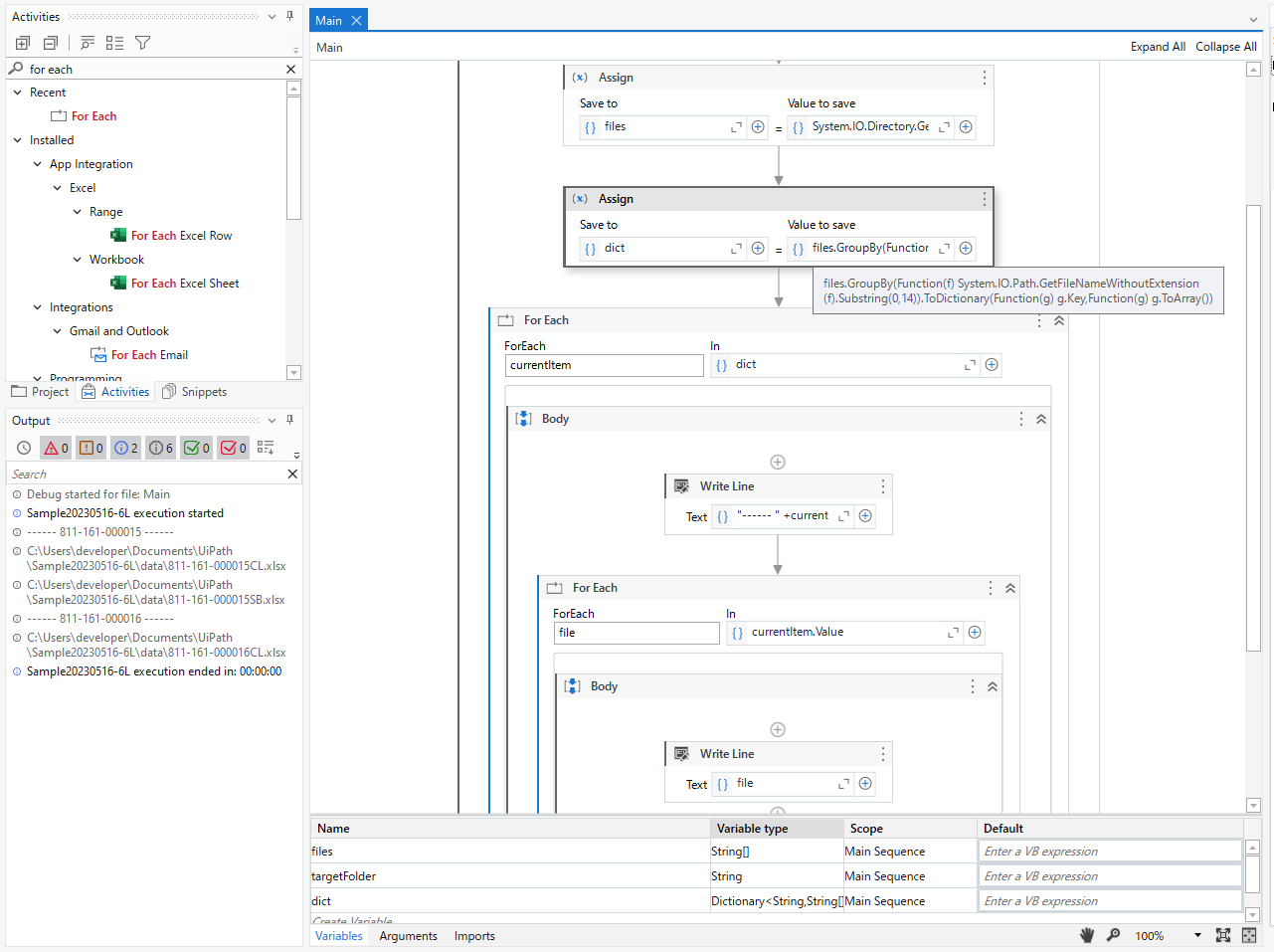Click the currentItem input field

[x=605, y=365]
